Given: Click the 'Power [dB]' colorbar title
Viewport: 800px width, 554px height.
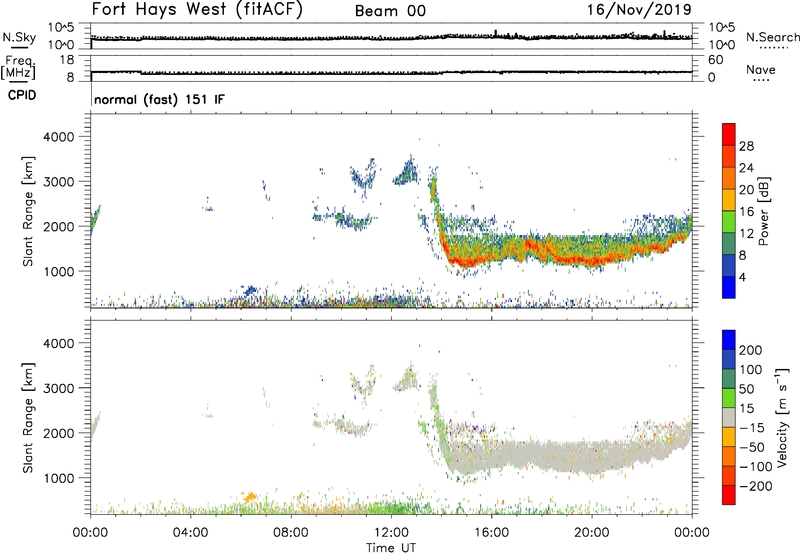Looking at the screenshot, I should (764, 211).
